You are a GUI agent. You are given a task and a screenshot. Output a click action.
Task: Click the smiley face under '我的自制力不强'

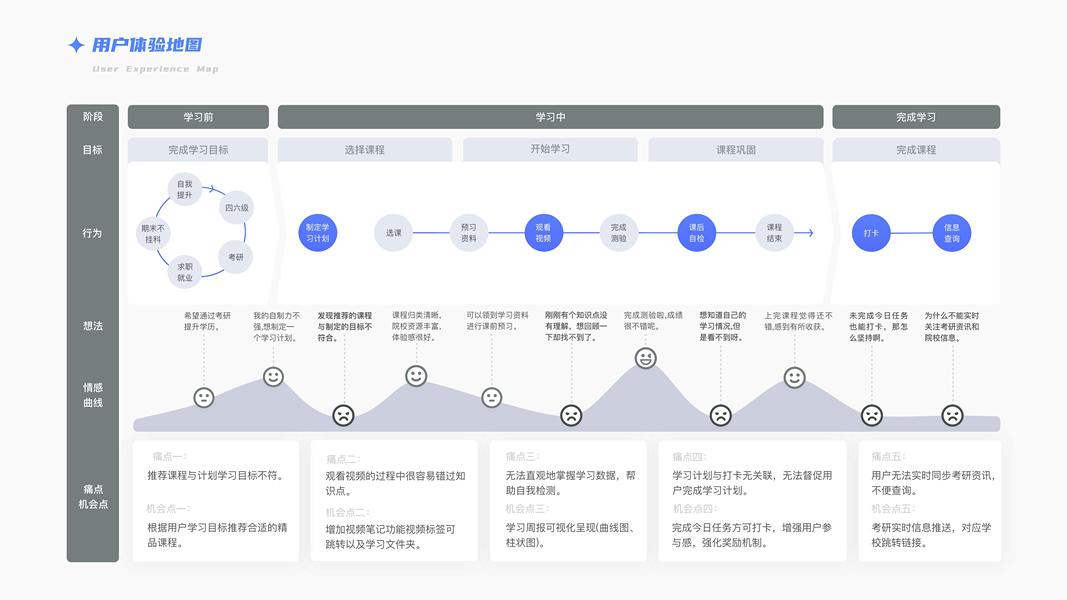(274, 376)
